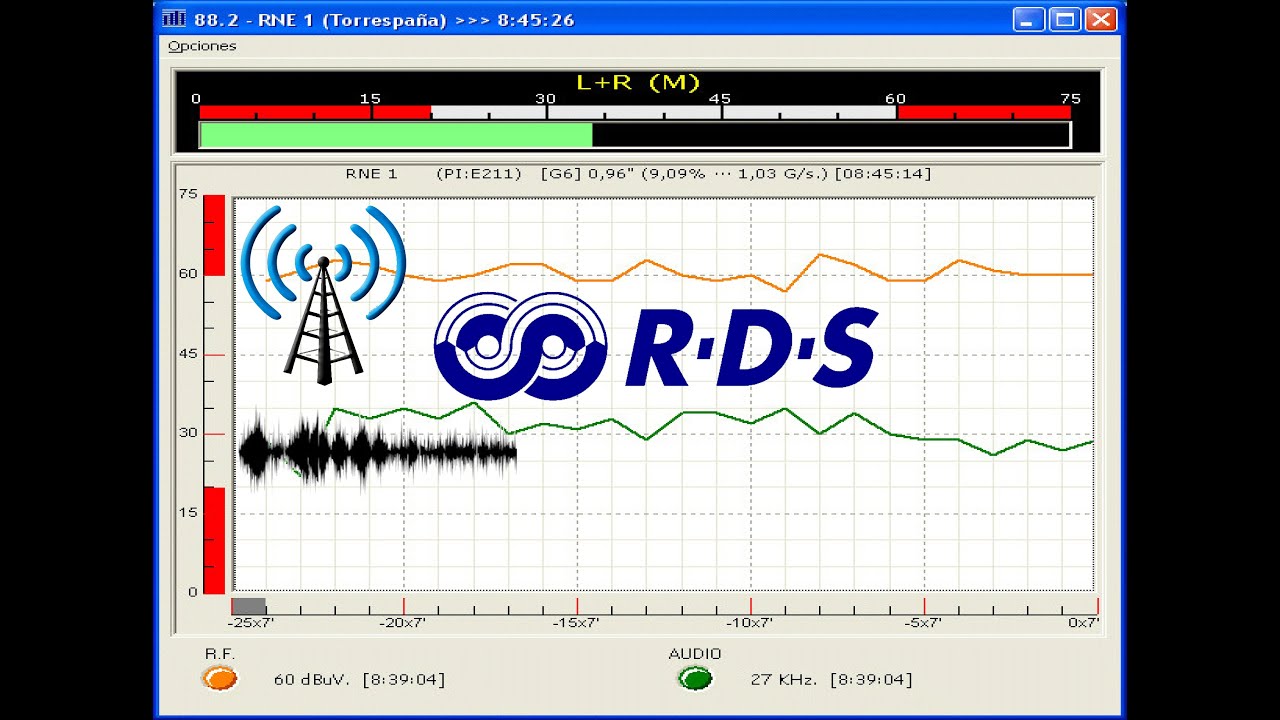Click the RDS logo graphic

click(x=656, y=346)
